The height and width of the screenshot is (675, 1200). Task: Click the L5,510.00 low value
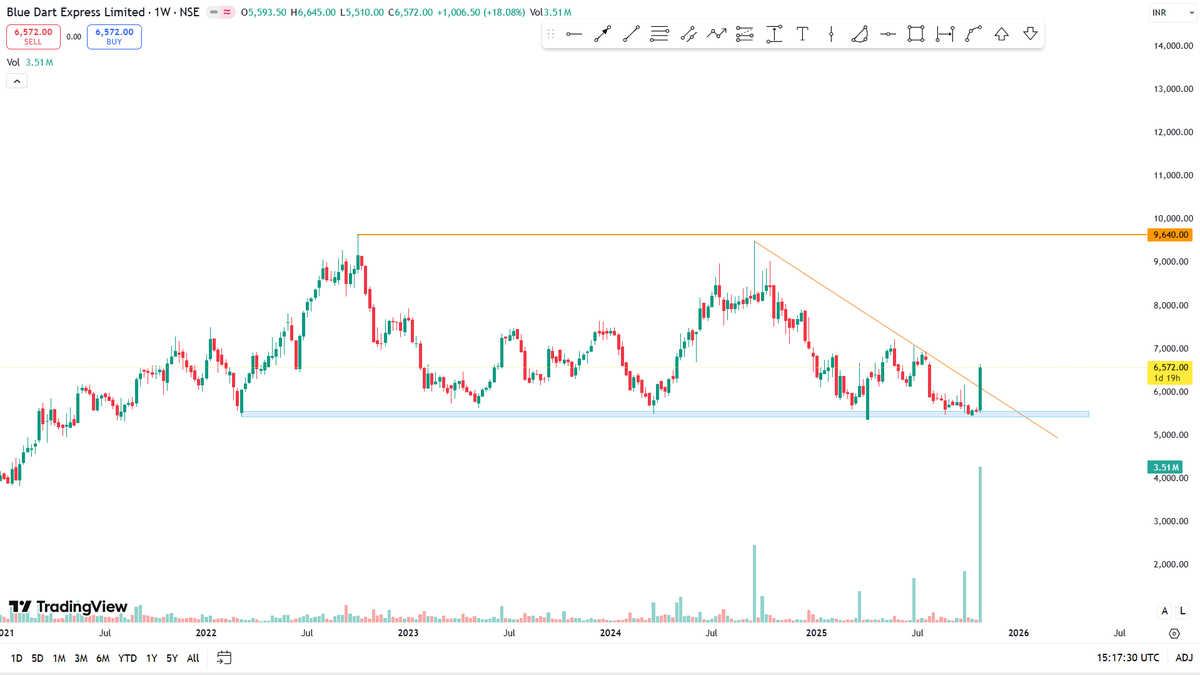pos(361,13)
